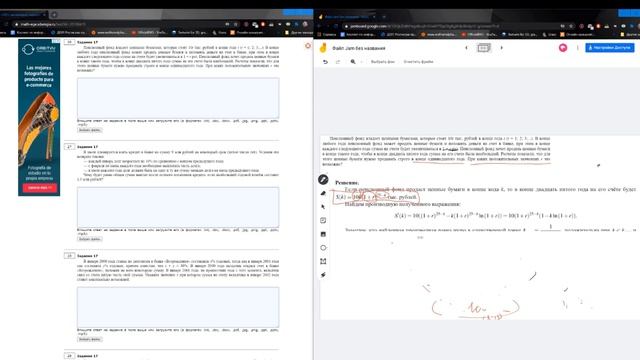Click file upload button under first task
Viewport: 640px width, 360px height.
[x=90, y=130]
